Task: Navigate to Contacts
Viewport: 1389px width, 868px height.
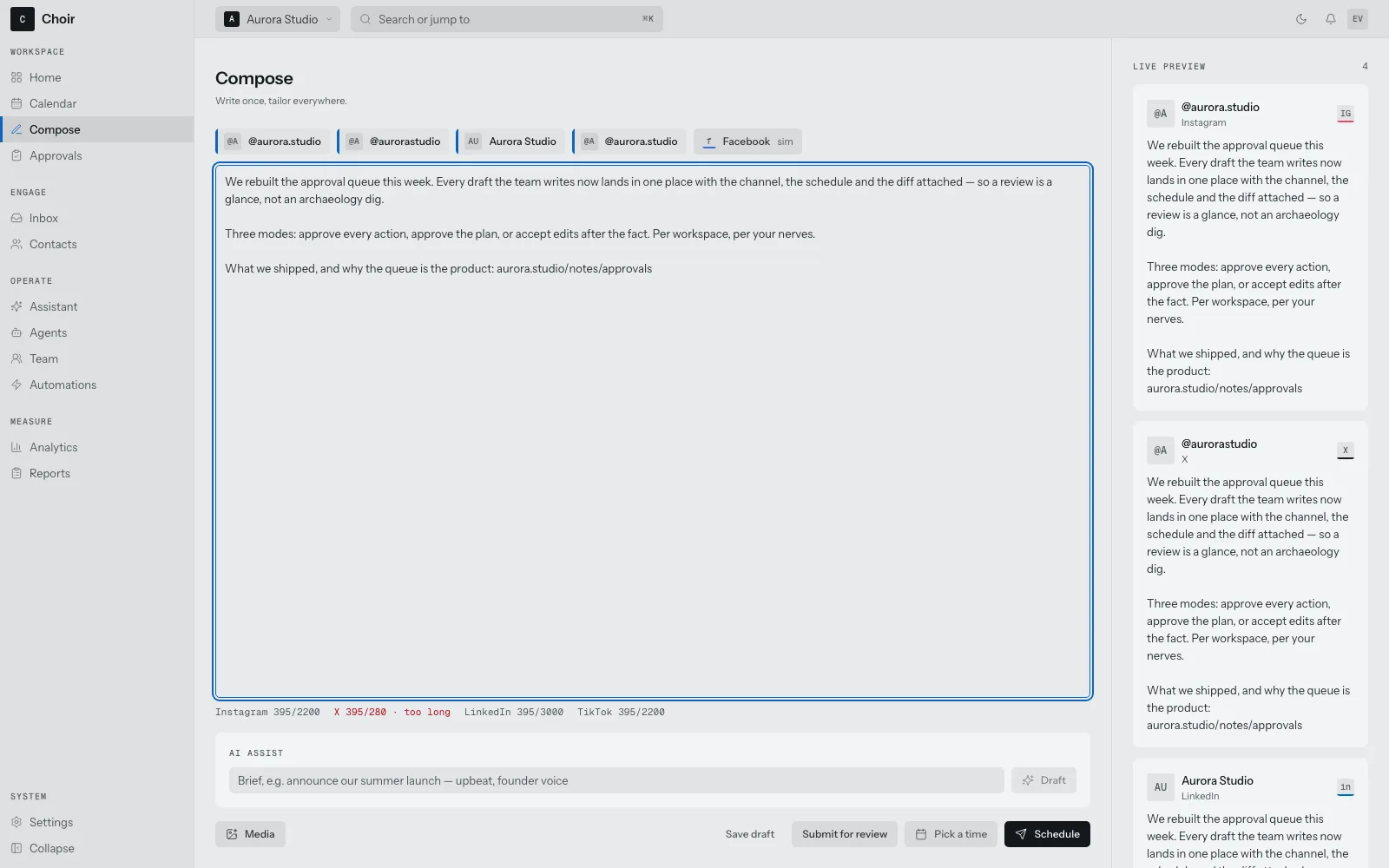Action: click(96, 244)
